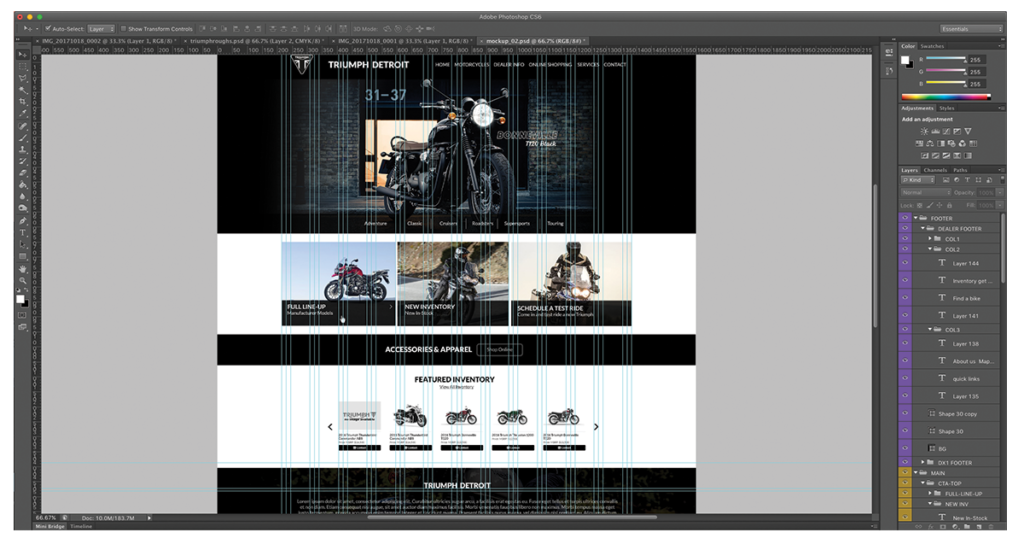1024x544 pixels.
Task: Click NEW INVENTORY card in mockup
Action: tap(453, 283)
